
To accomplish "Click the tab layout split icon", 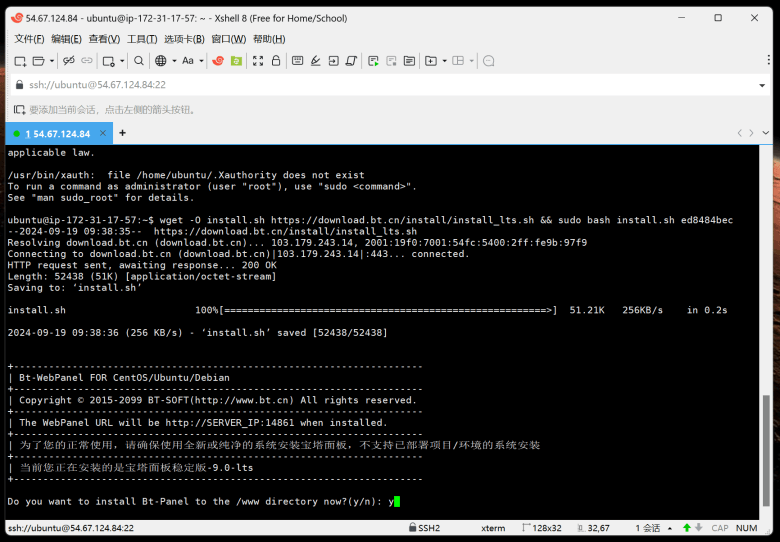I will tap(458, 61).
